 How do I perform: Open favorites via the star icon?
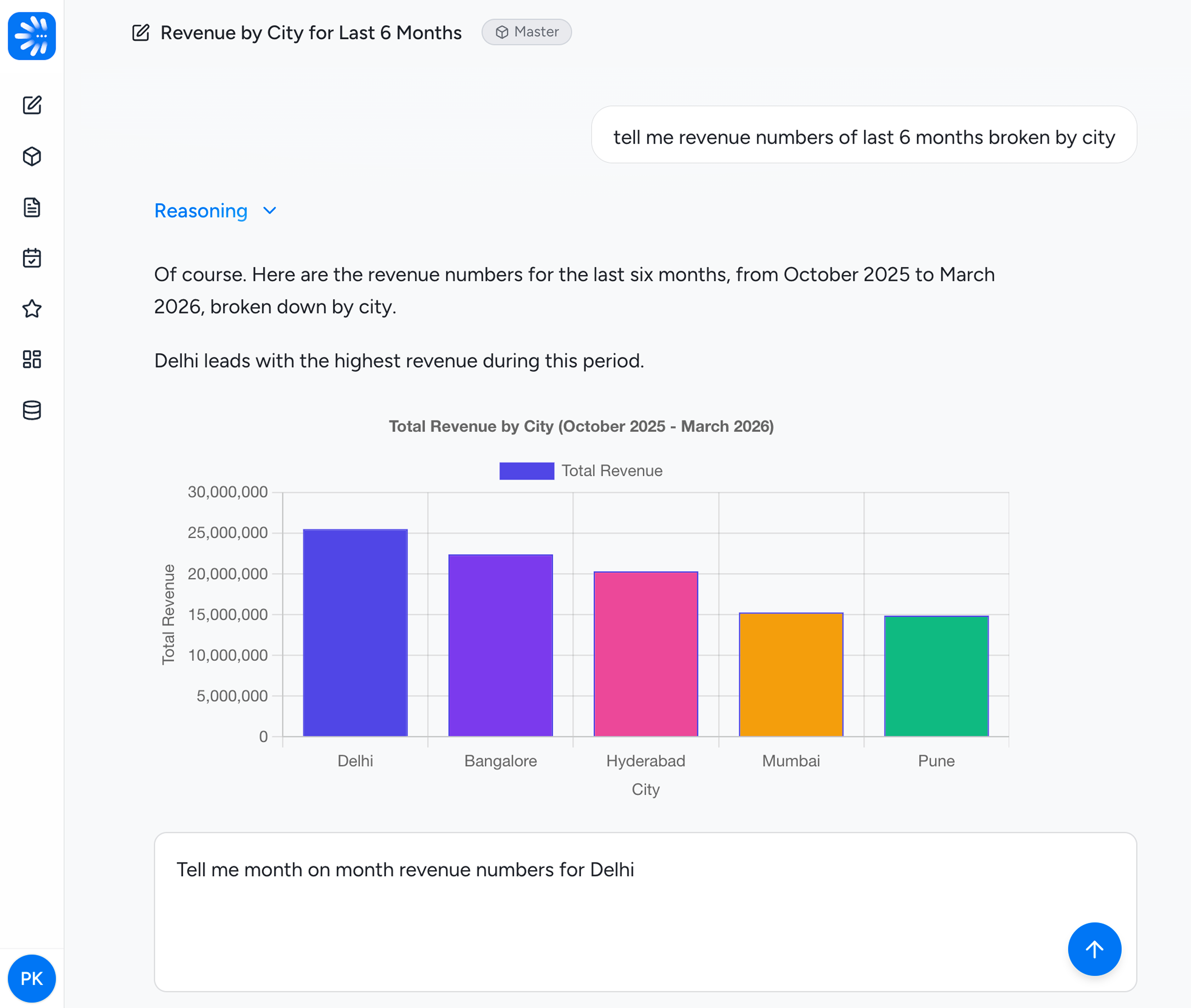point(32,309)
